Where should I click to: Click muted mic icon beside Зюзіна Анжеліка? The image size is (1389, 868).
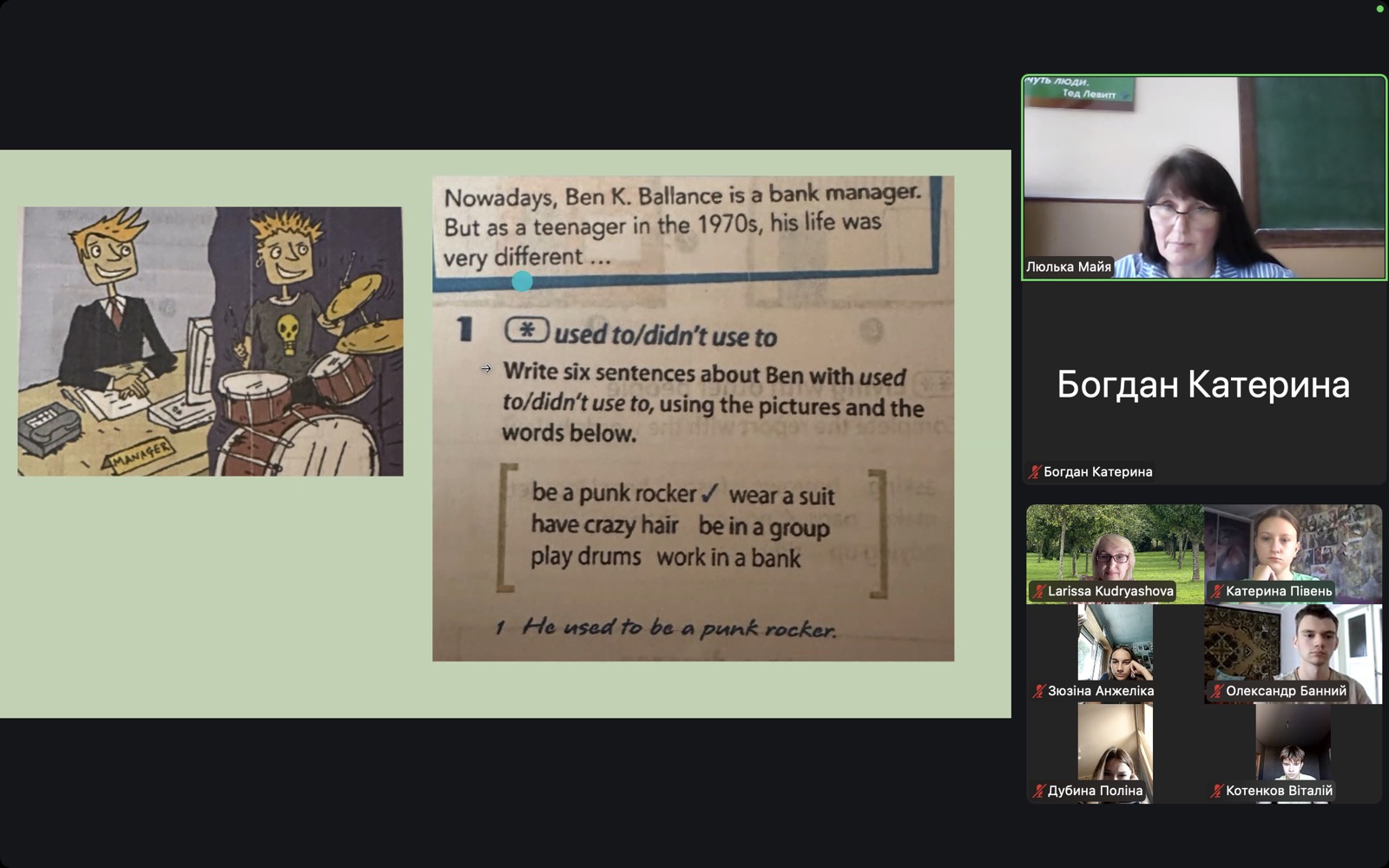pos(1038,691)
